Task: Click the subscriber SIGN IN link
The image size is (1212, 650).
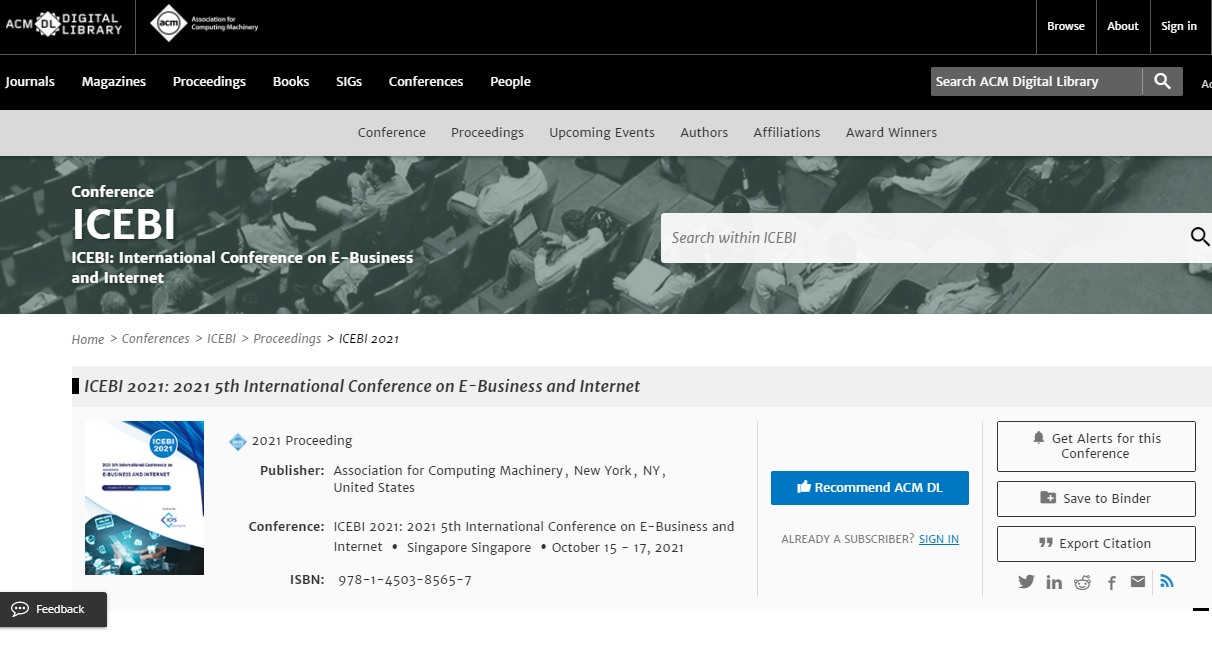Action: 938,539
